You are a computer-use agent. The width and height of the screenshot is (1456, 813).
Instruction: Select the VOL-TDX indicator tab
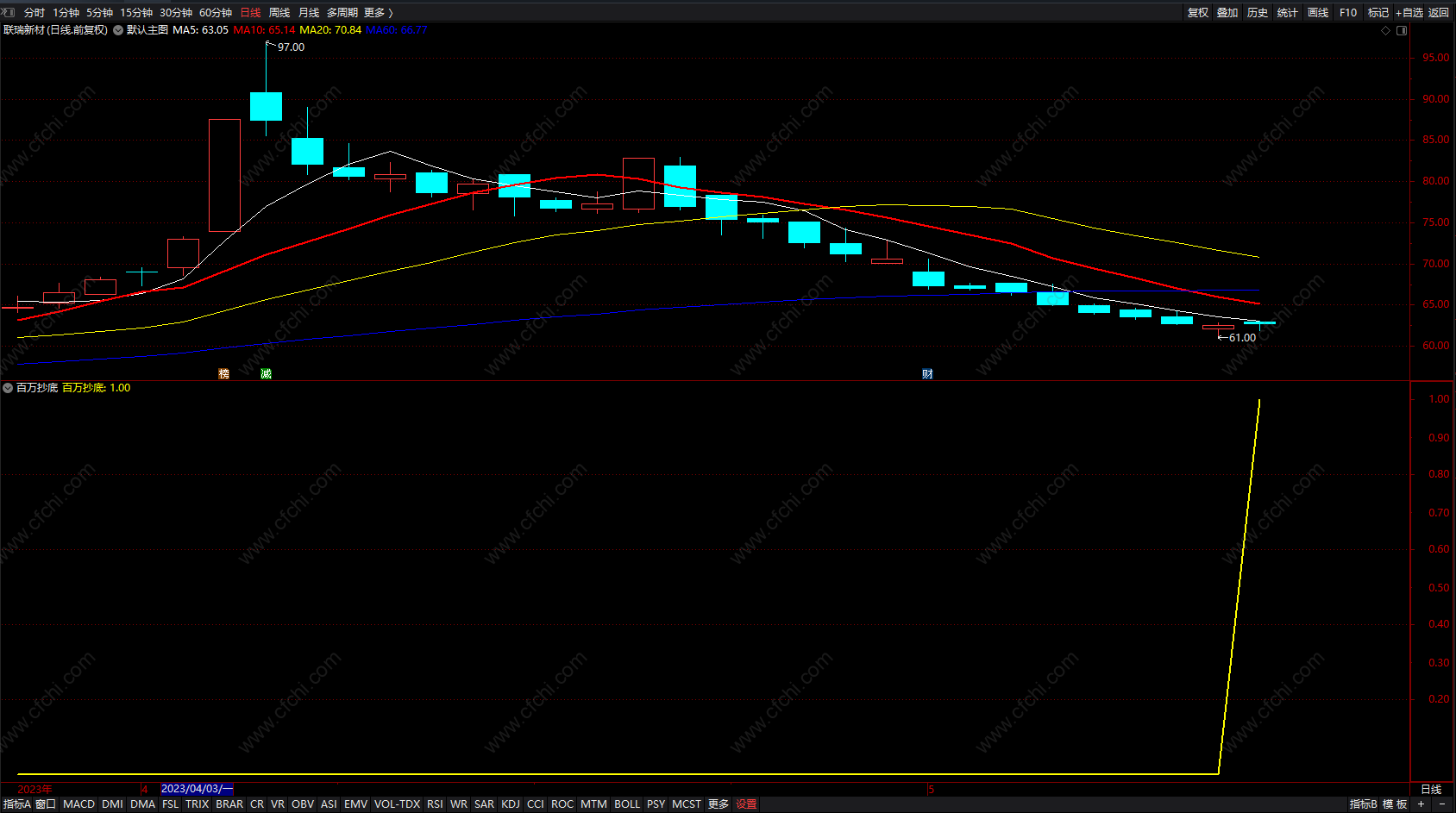click(397, 804)
